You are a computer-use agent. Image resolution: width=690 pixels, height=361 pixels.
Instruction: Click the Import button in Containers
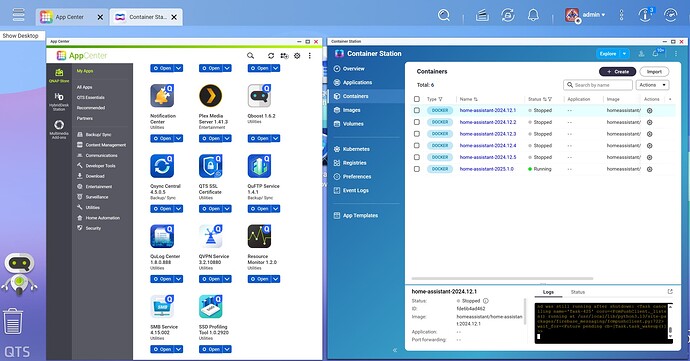pos(654,72)
